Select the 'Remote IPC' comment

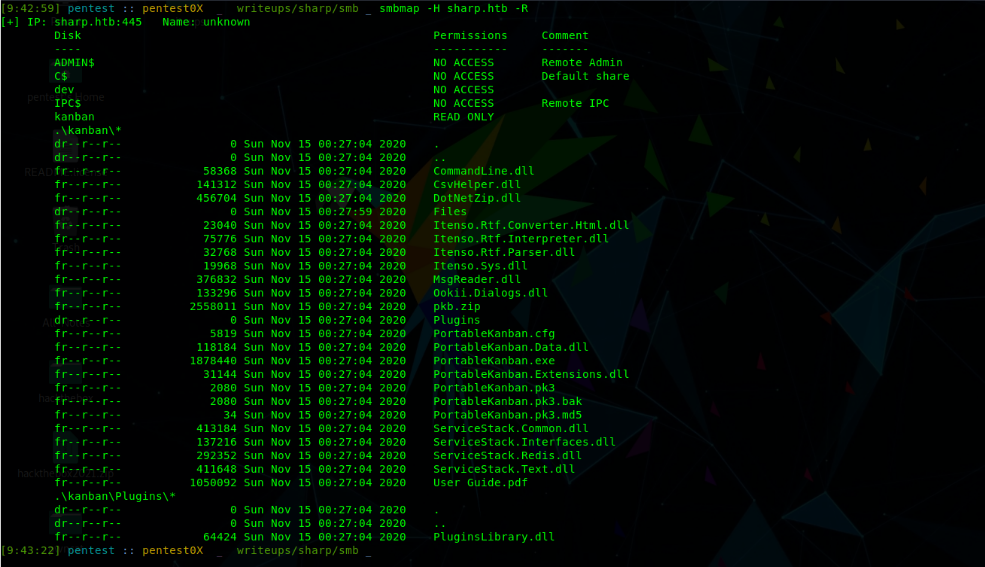click(x=575, y=103)
